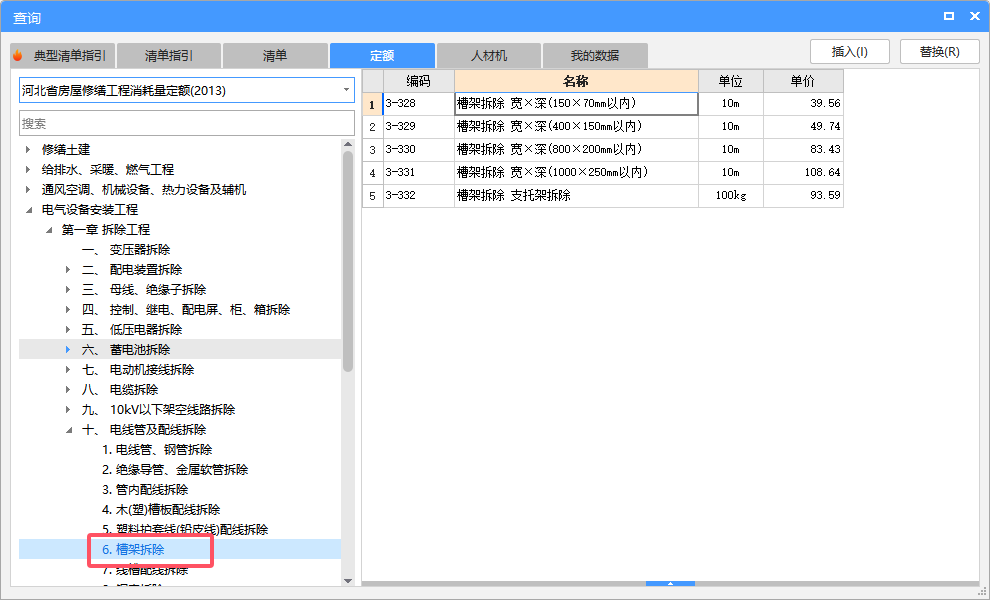This screenshot has width=990, height=600.
Task: Select row 槽架拆除 宽×深(800×200mm以内)
Action: tap(576, 150)
